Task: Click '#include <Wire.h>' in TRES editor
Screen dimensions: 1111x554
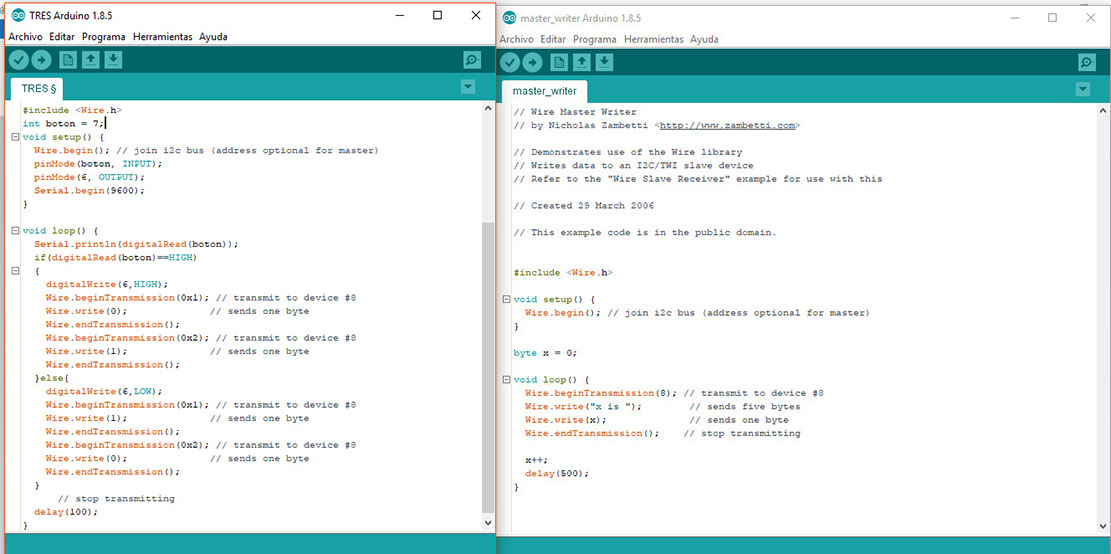Action: coord(72,111)
